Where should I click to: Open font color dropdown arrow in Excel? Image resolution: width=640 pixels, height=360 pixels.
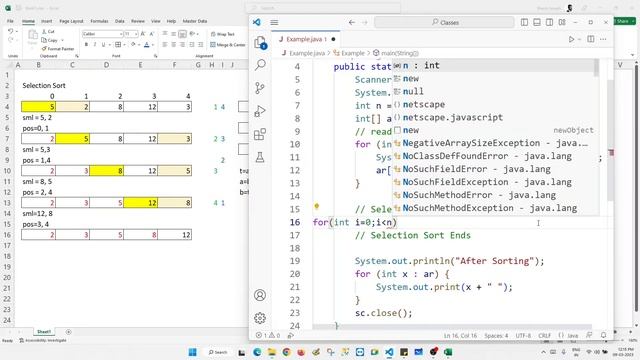point(153,44)
